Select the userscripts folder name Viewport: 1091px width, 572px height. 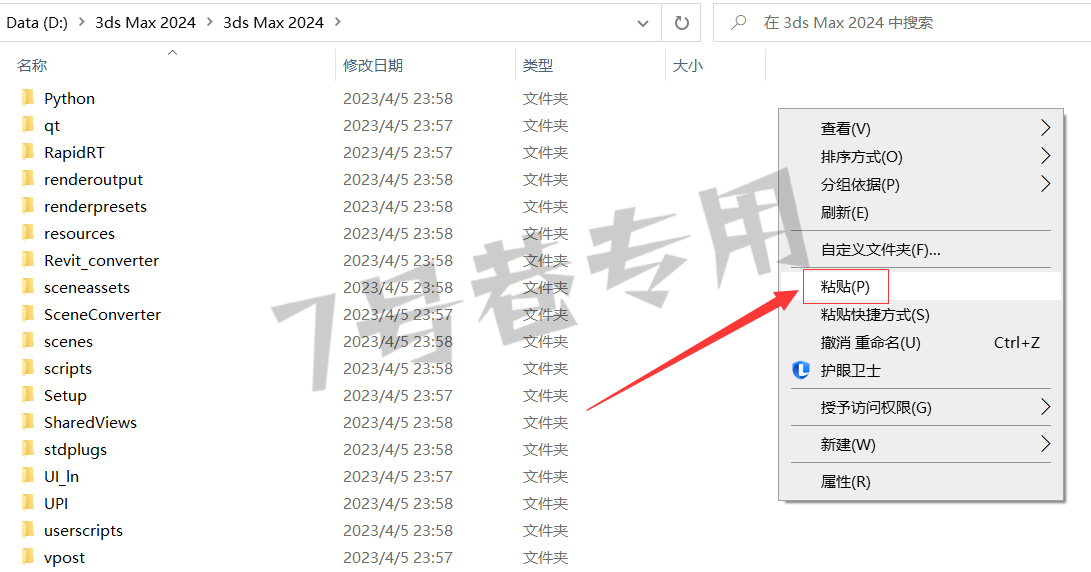coord(83,530)
